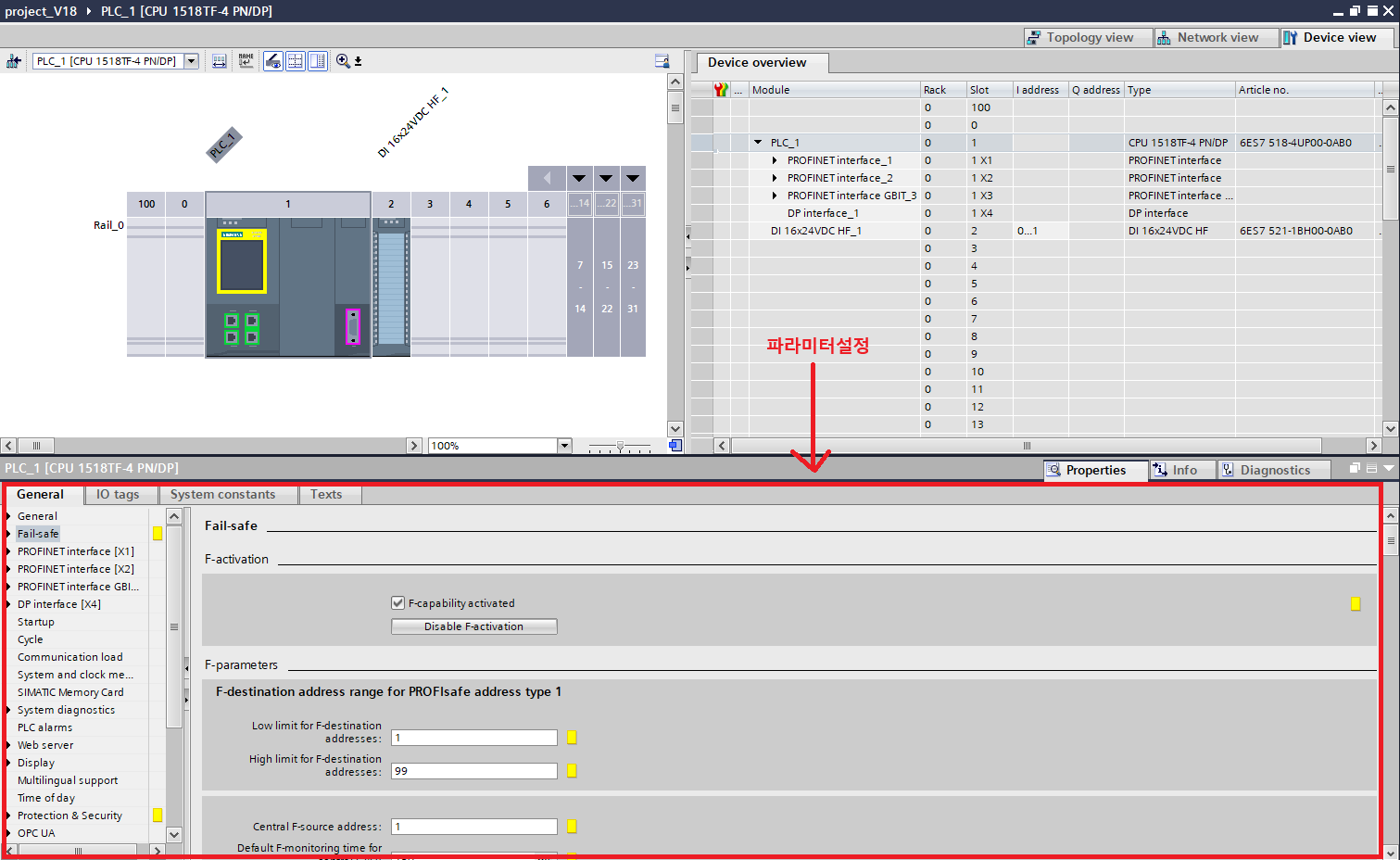Click the overview navigation icon next to zoom slider

click(x=675, y=446)
